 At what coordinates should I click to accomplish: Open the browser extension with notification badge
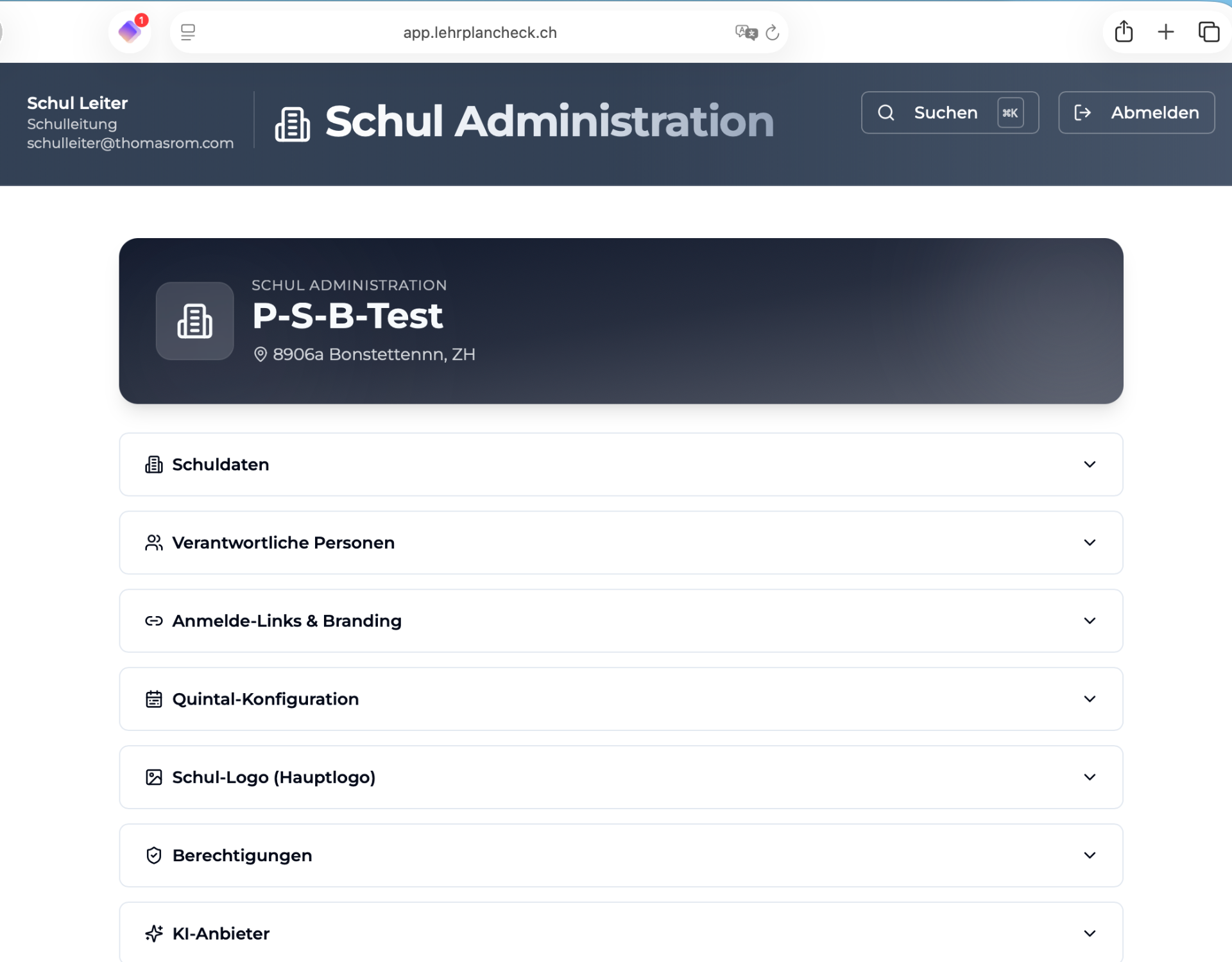pos(130,31)
